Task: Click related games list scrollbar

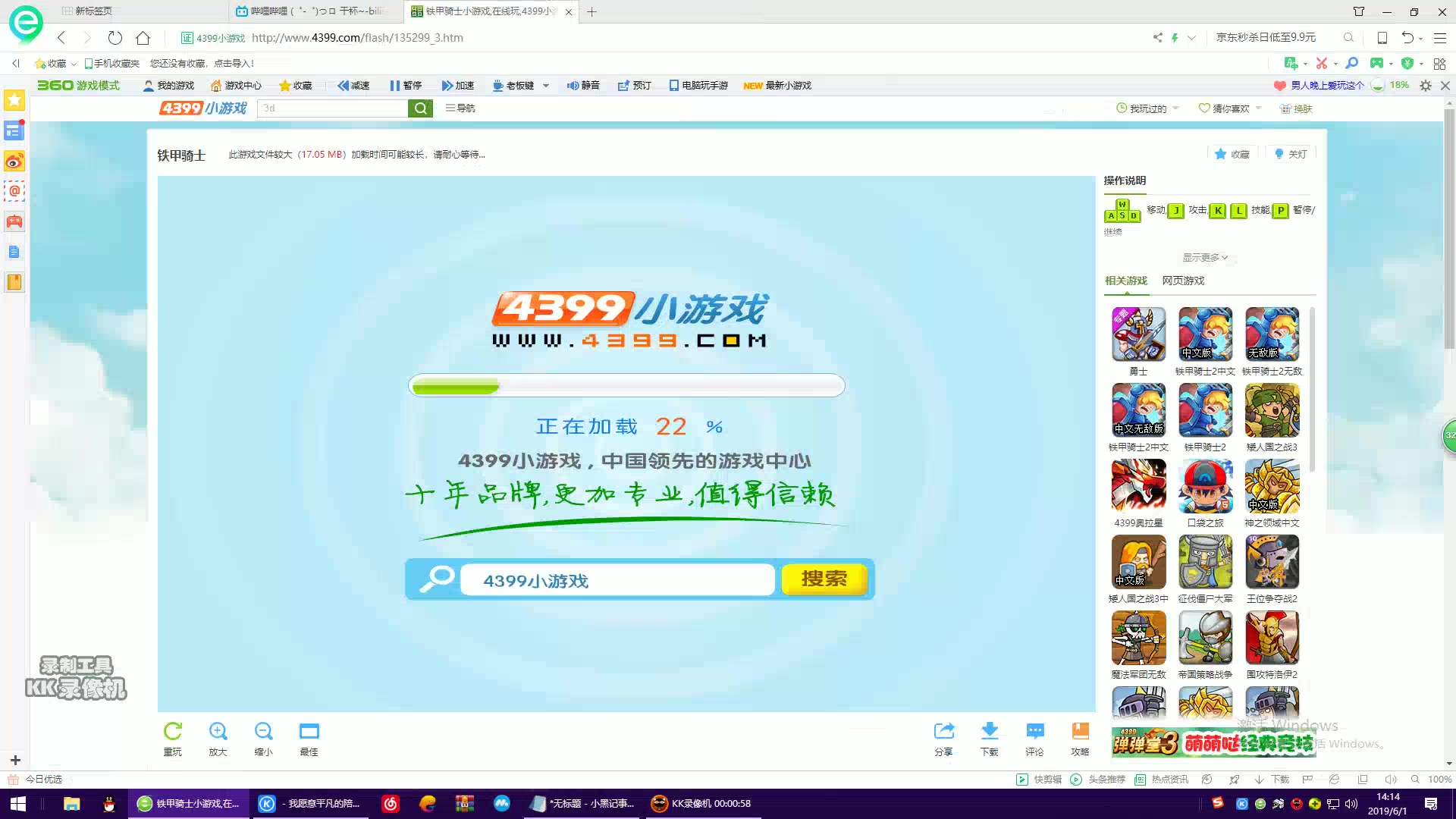Action: pos(1312,391)
